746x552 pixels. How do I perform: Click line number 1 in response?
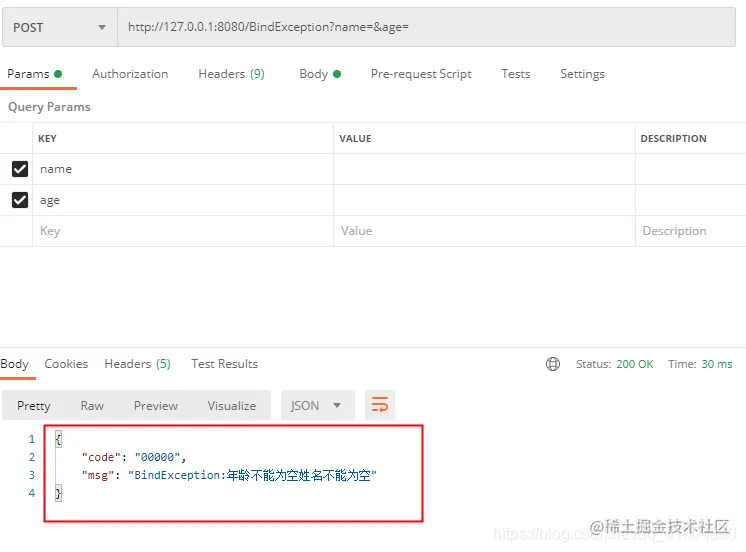pyautogui.click(x=31, y=439)
